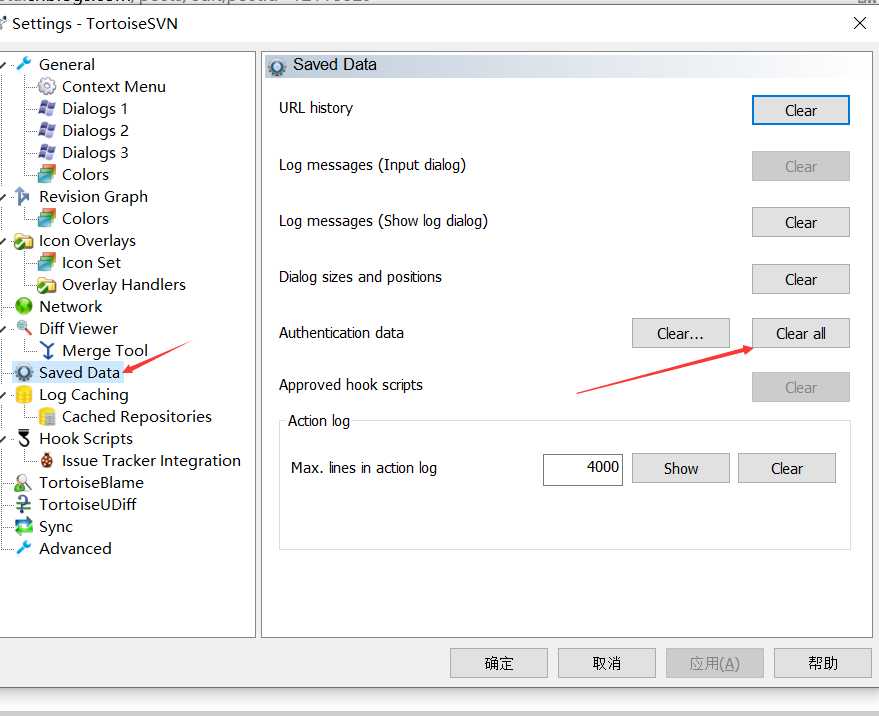Viewport: 879px width, 716px height.
Task: Click the Icon Overlays folder icon
Action: [x=24, y=241]
